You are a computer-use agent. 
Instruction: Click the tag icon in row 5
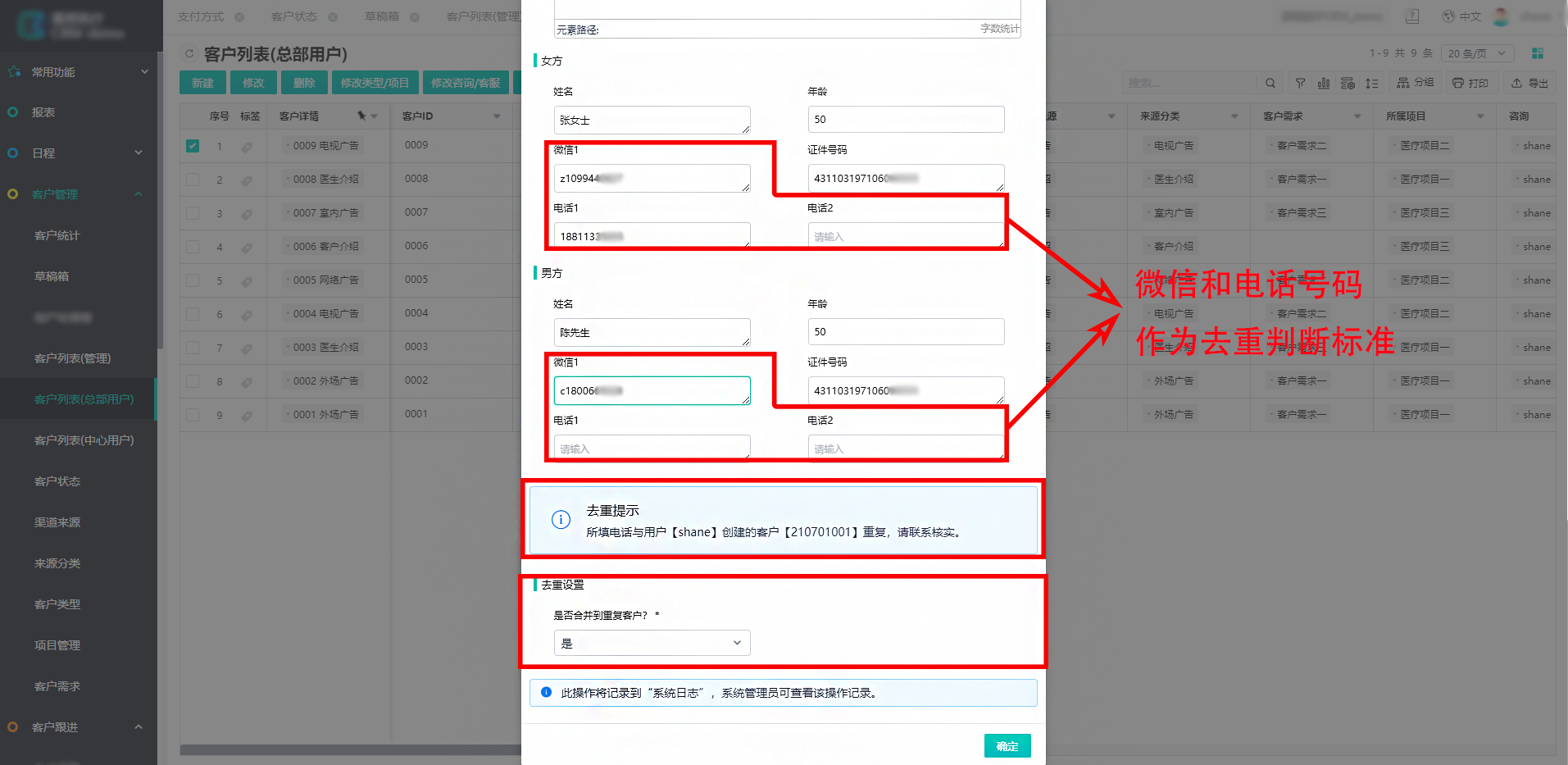coord(247,281)
